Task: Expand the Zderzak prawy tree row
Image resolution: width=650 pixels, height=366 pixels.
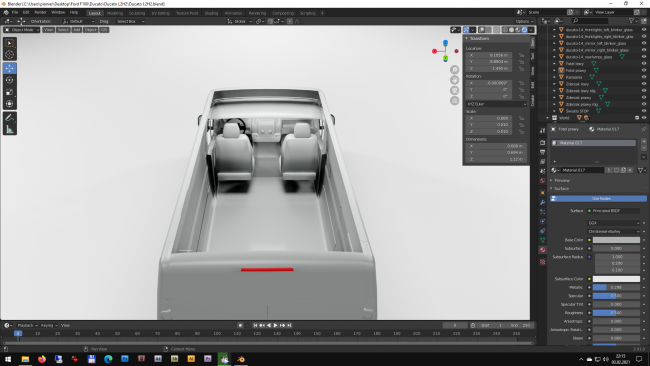Action: click(x=554, y=97)
